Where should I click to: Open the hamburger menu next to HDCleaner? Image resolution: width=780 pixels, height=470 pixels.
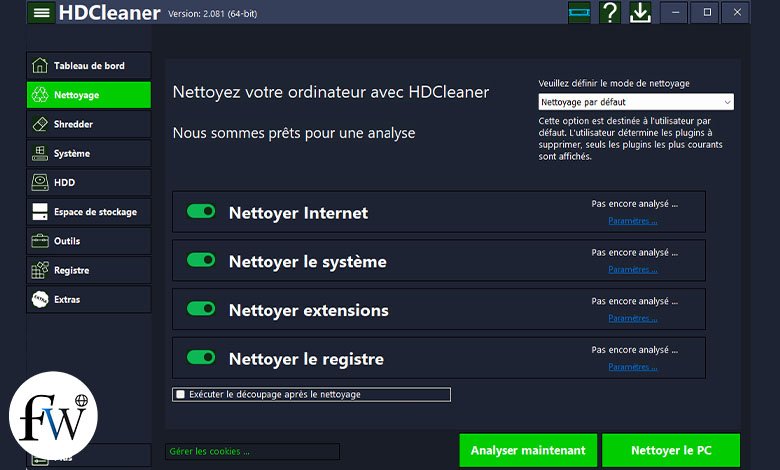click(x=41, y=12)
